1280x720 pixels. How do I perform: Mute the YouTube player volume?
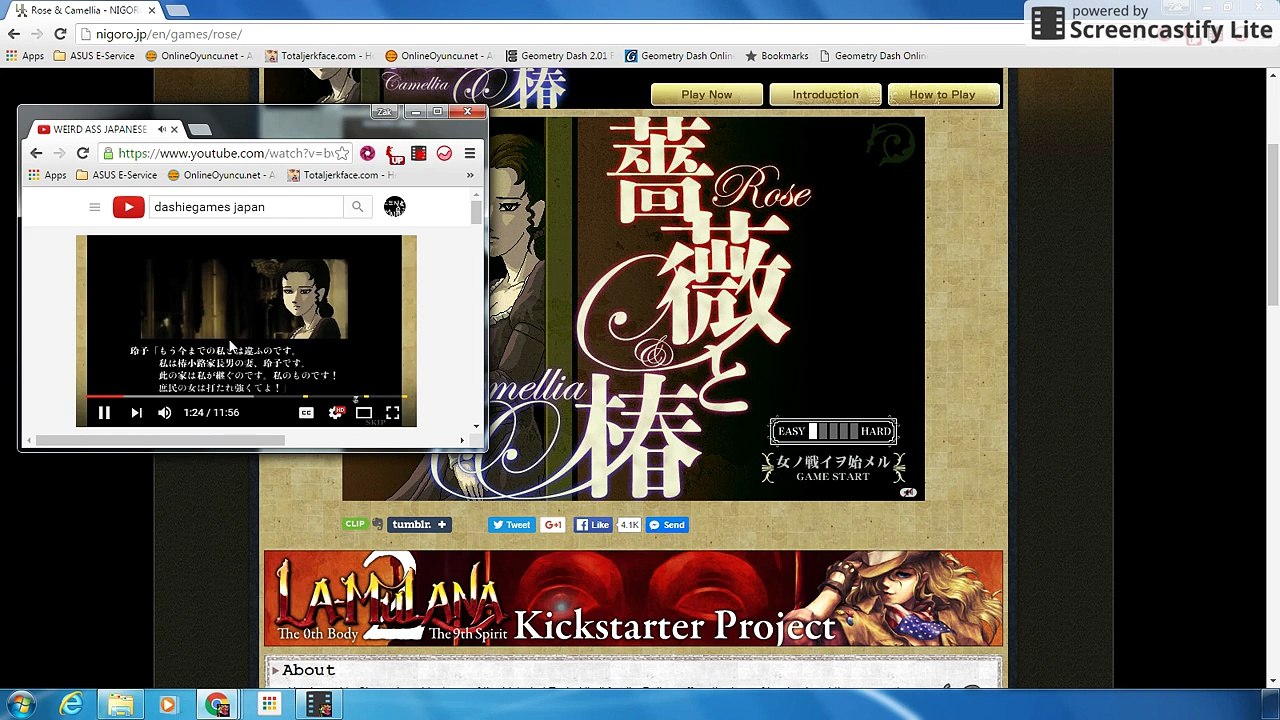(165, 412)
